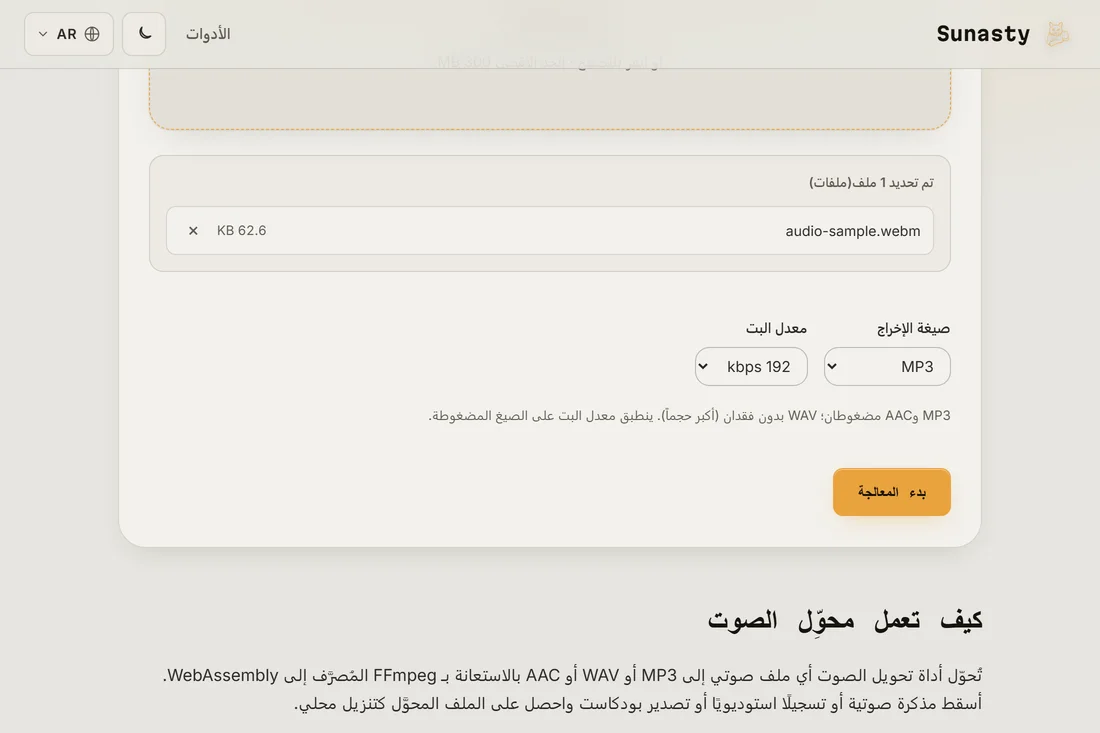Click the معدل البت label

point(776,328)
